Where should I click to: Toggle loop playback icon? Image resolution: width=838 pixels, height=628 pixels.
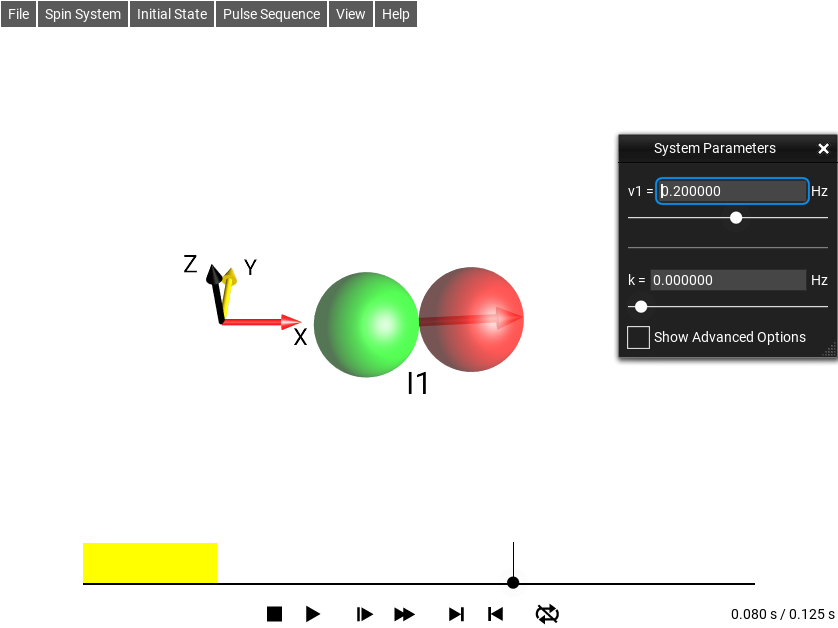pyautogui.click(x=547, y=614)
